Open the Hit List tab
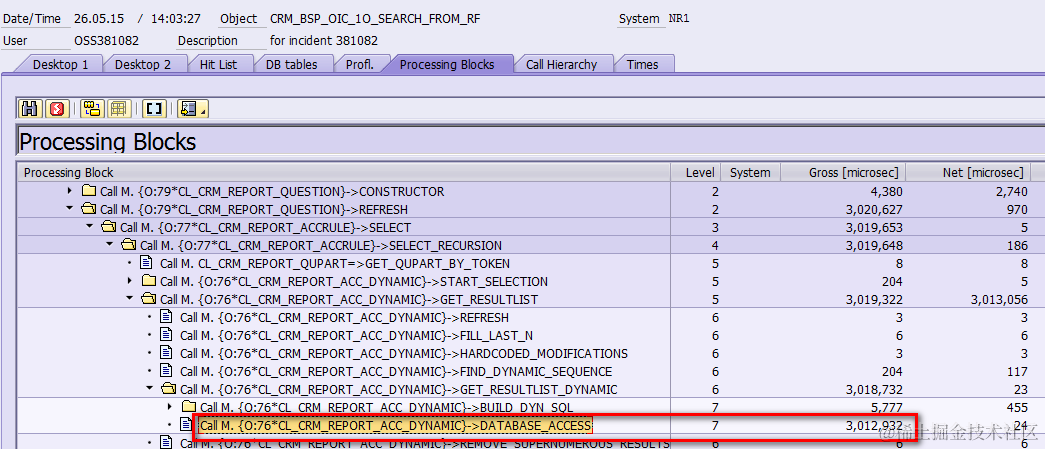1045x449 pixels. click(219, 65)
